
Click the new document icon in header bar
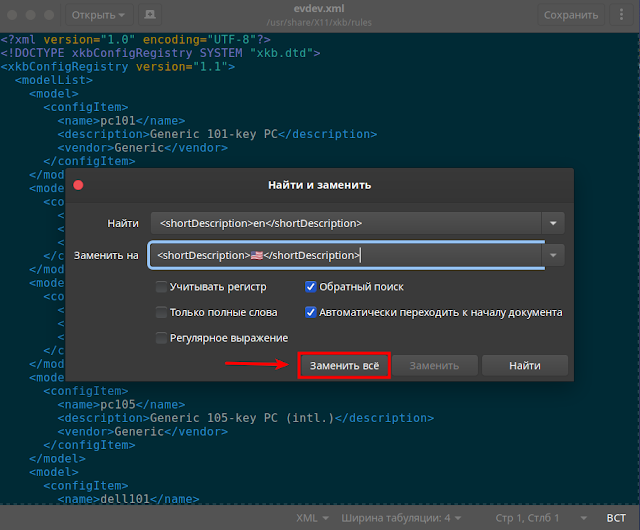(150, 15)
